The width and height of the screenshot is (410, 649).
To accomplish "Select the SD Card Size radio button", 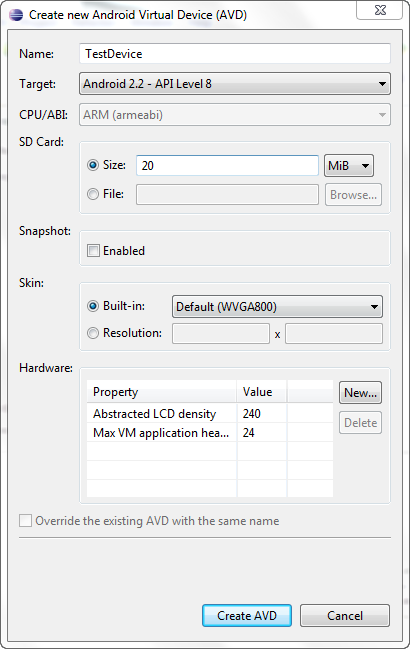I will (x=93, y=165).
